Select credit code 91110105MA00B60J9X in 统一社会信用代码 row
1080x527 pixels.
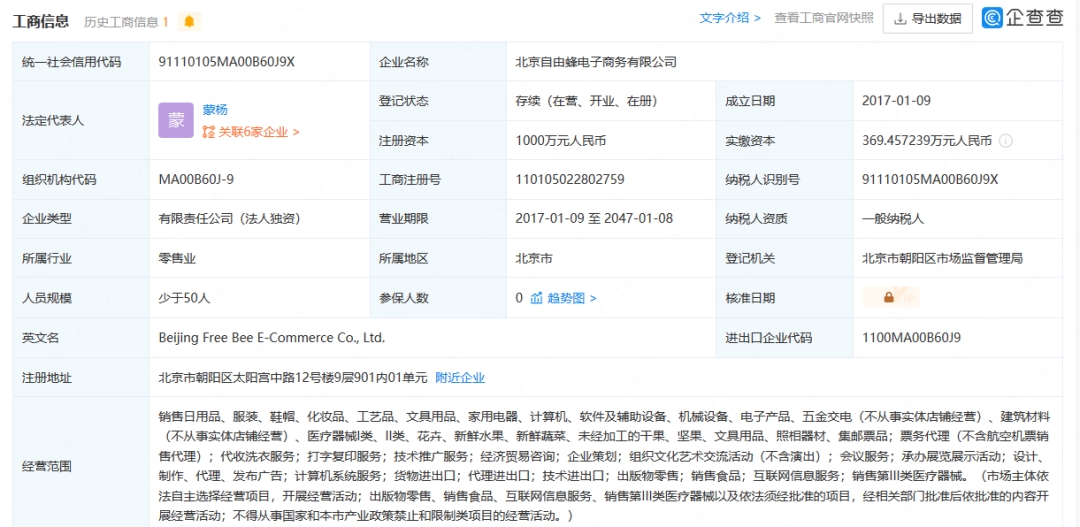tap(227, 61)
